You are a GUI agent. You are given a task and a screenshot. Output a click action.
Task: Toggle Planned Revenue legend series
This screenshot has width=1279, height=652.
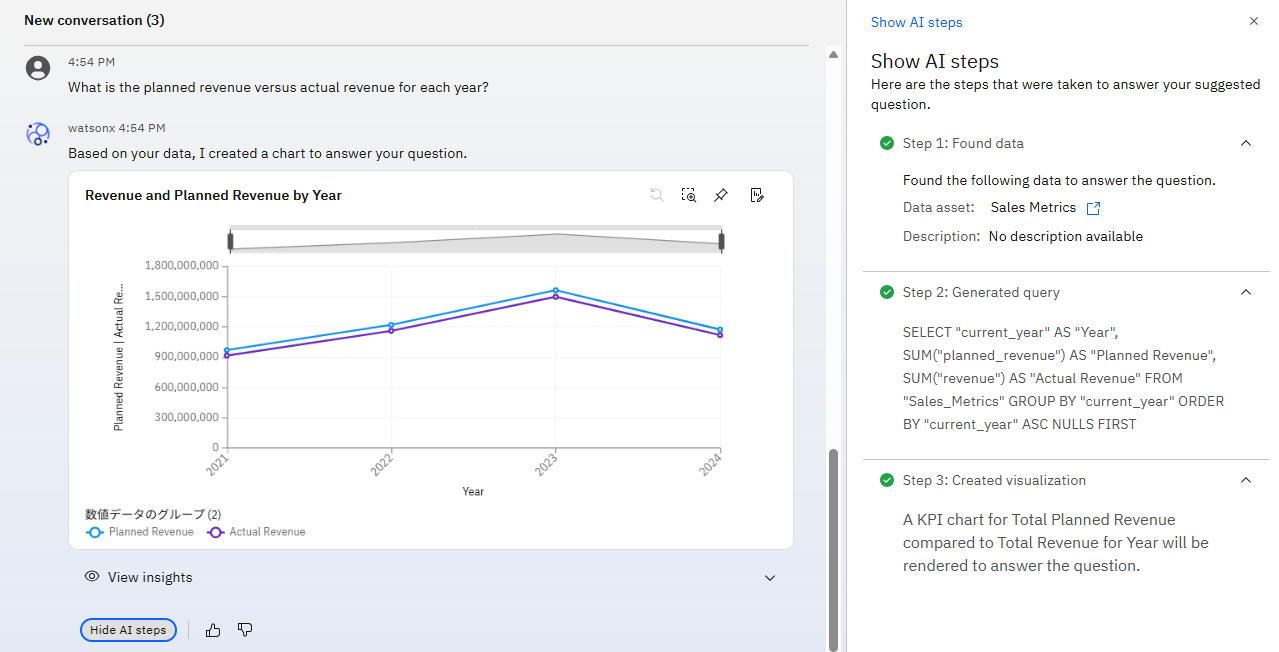point(141,532)
